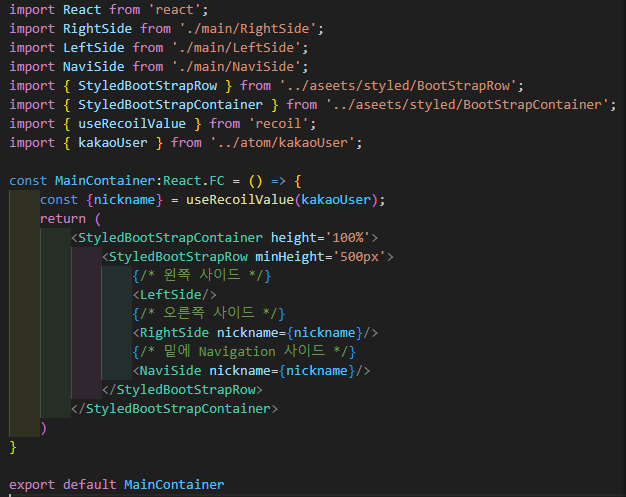
Task: Click StyledBootStrapContainer in the import statement
Action: click(x=170, y=105)
